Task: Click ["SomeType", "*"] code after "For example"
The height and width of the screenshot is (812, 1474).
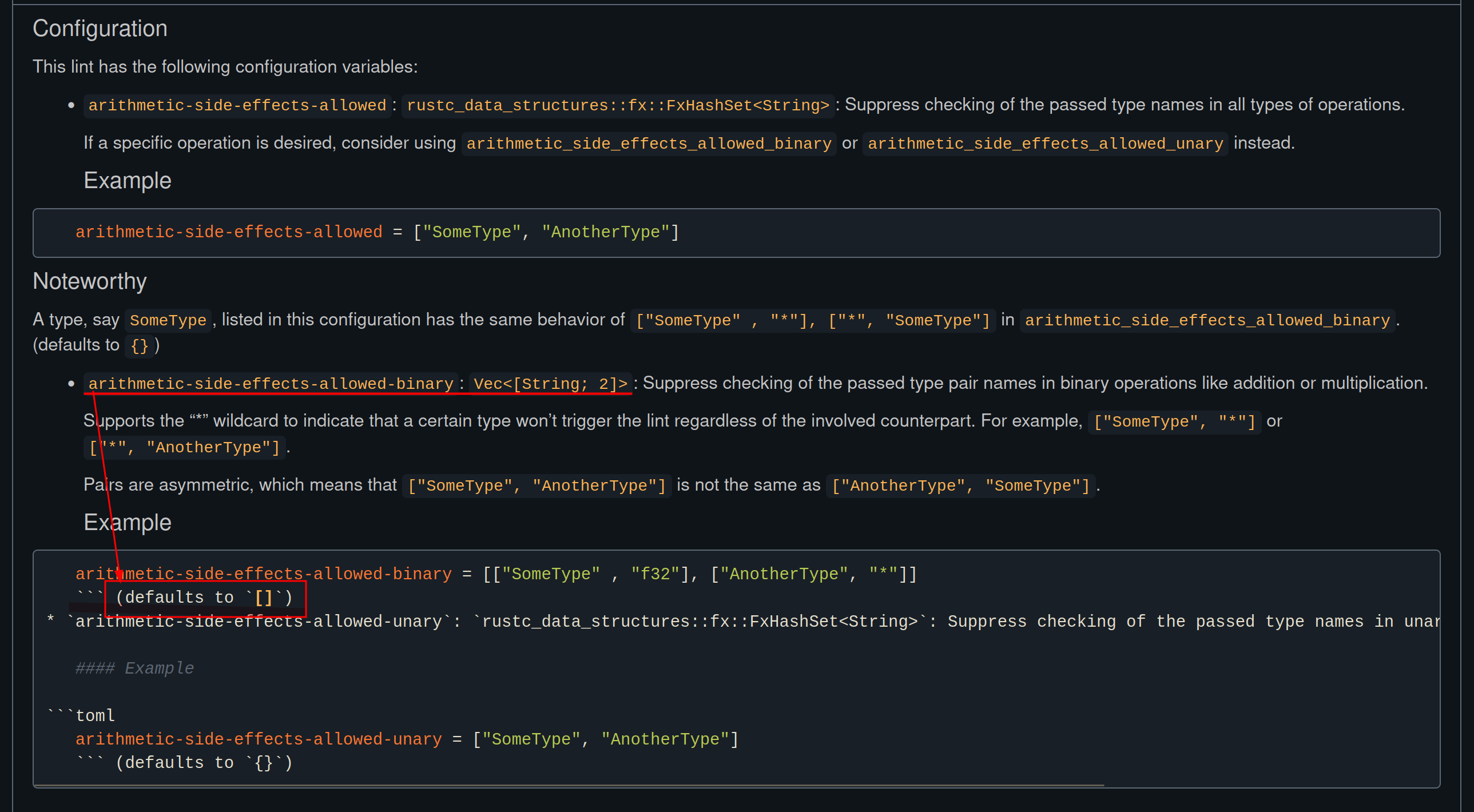Action: click(1174, 423)
